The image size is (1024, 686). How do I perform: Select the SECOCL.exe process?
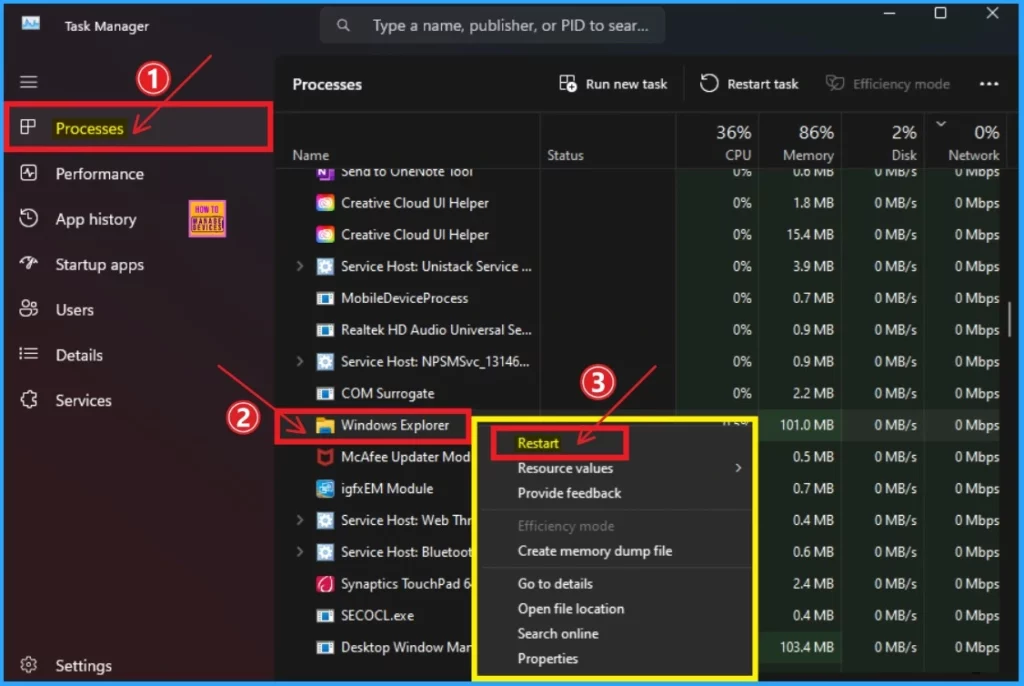[x=377, y=615]
